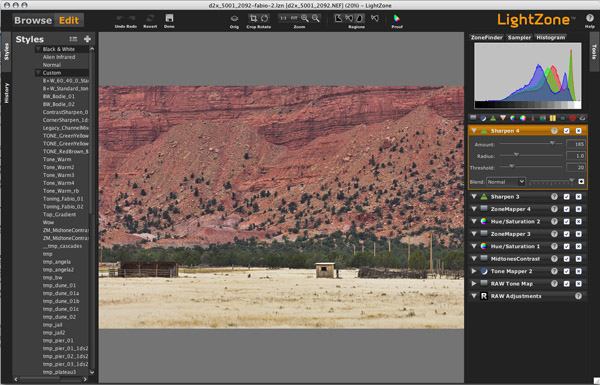Screen dimensions: 600x385
Task: Show original image with Orig icon
Action: (x=234, y=18)
